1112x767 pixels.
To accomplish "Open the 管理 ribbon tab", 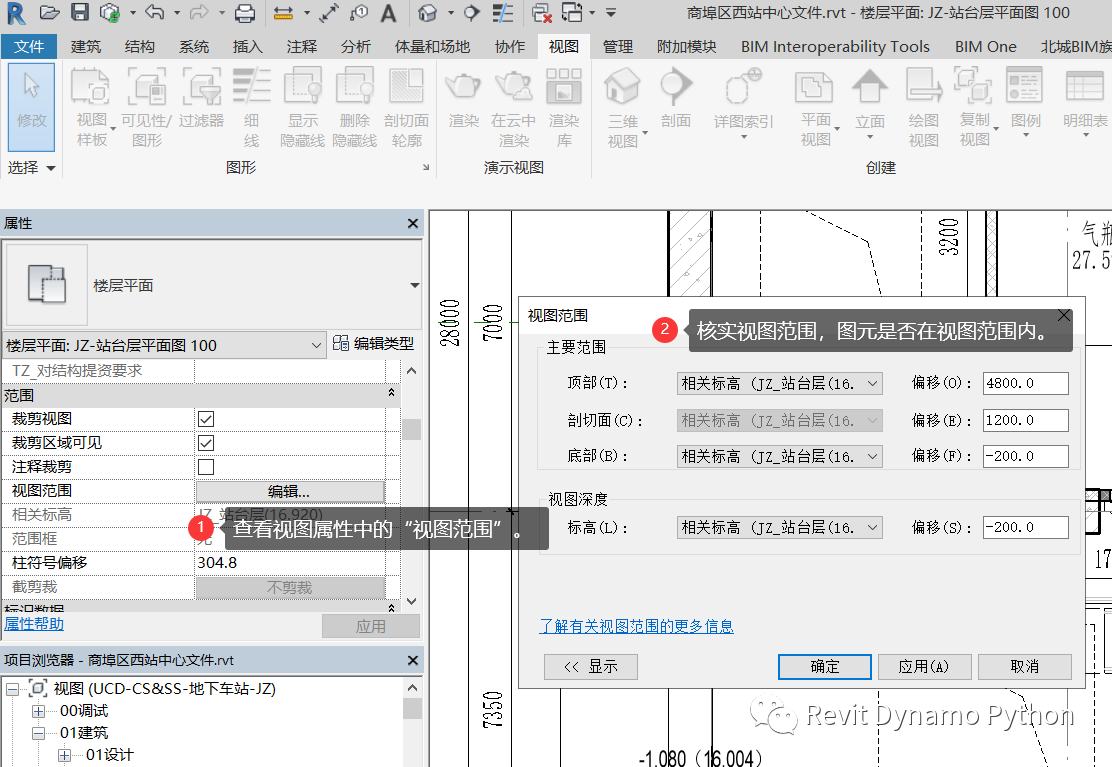I will [617, 47].
